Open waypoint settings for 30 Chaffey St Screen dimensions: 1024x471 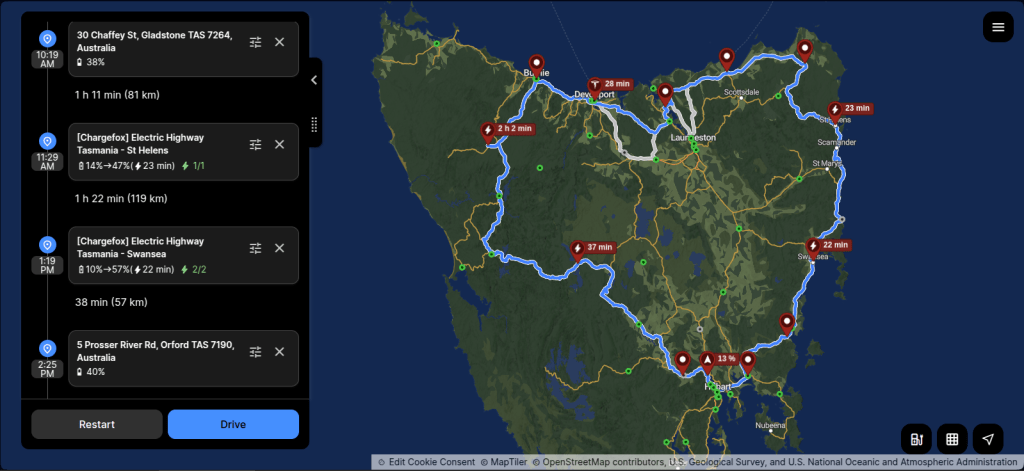pos(256,42)
